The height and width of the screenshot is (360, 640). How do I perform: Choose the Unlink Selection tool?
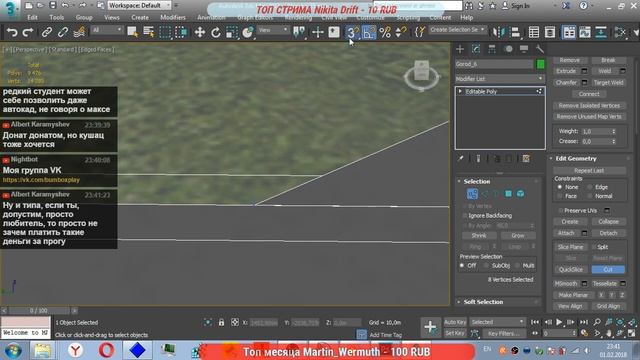click(x=62, y=32)
